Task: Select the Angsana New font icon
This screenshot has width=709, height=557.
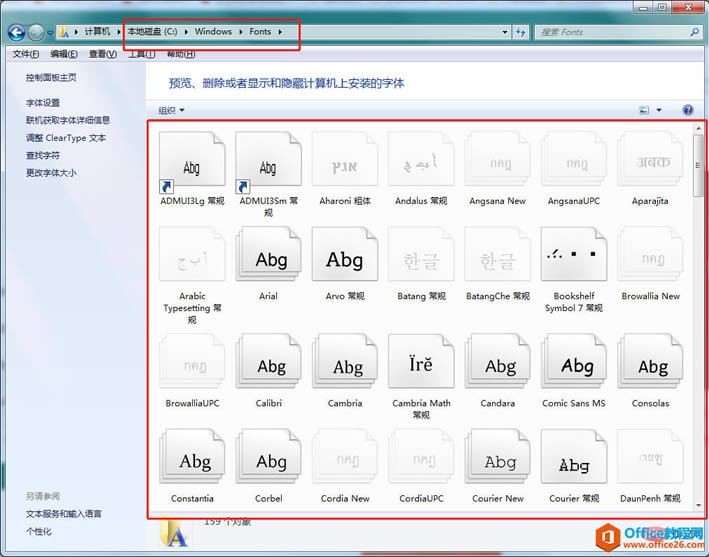Action: coord(498,159)
